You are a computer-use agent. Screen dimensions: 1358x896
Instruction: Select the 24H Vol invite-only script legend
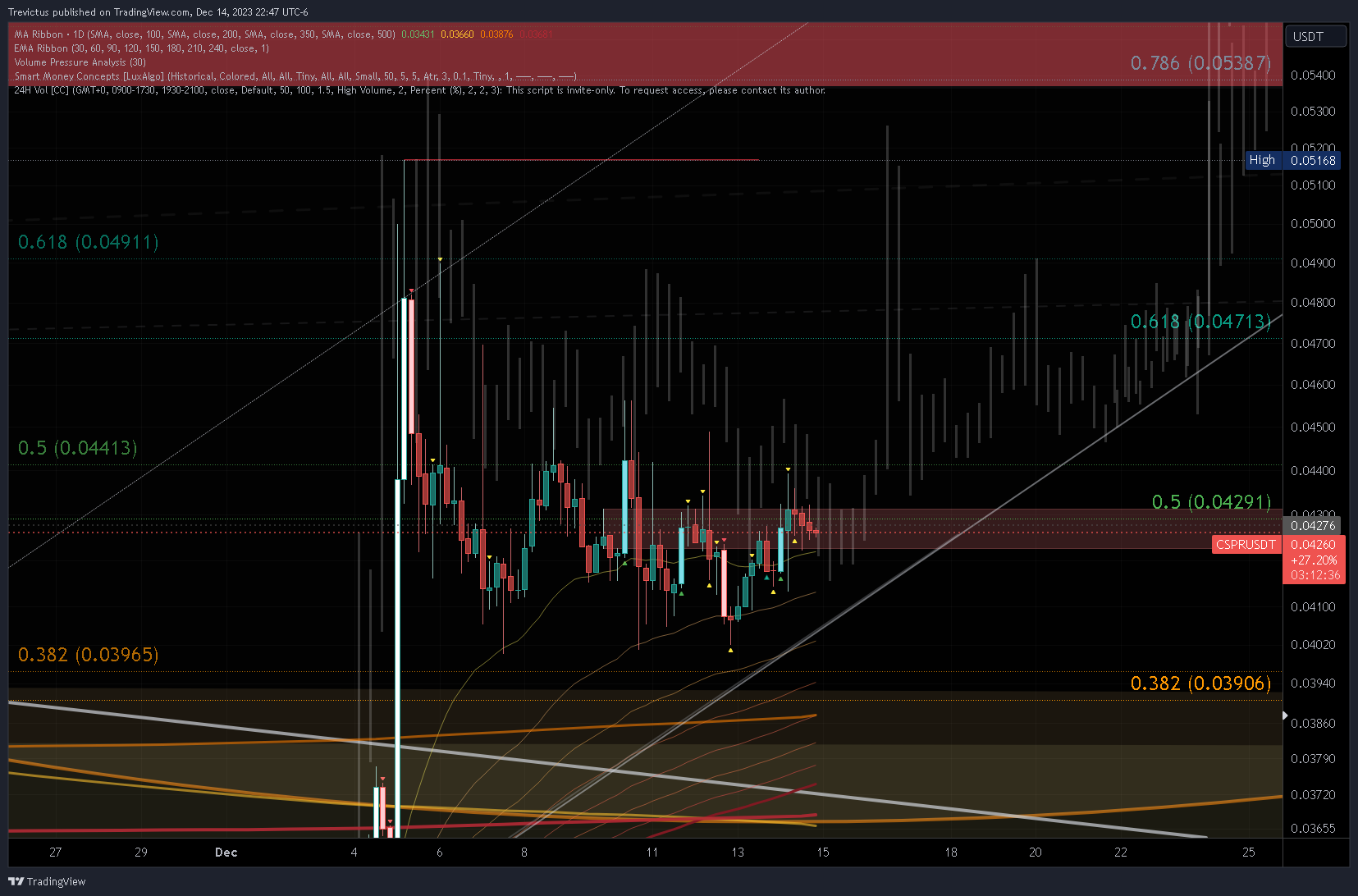click(x=419, y=90)
